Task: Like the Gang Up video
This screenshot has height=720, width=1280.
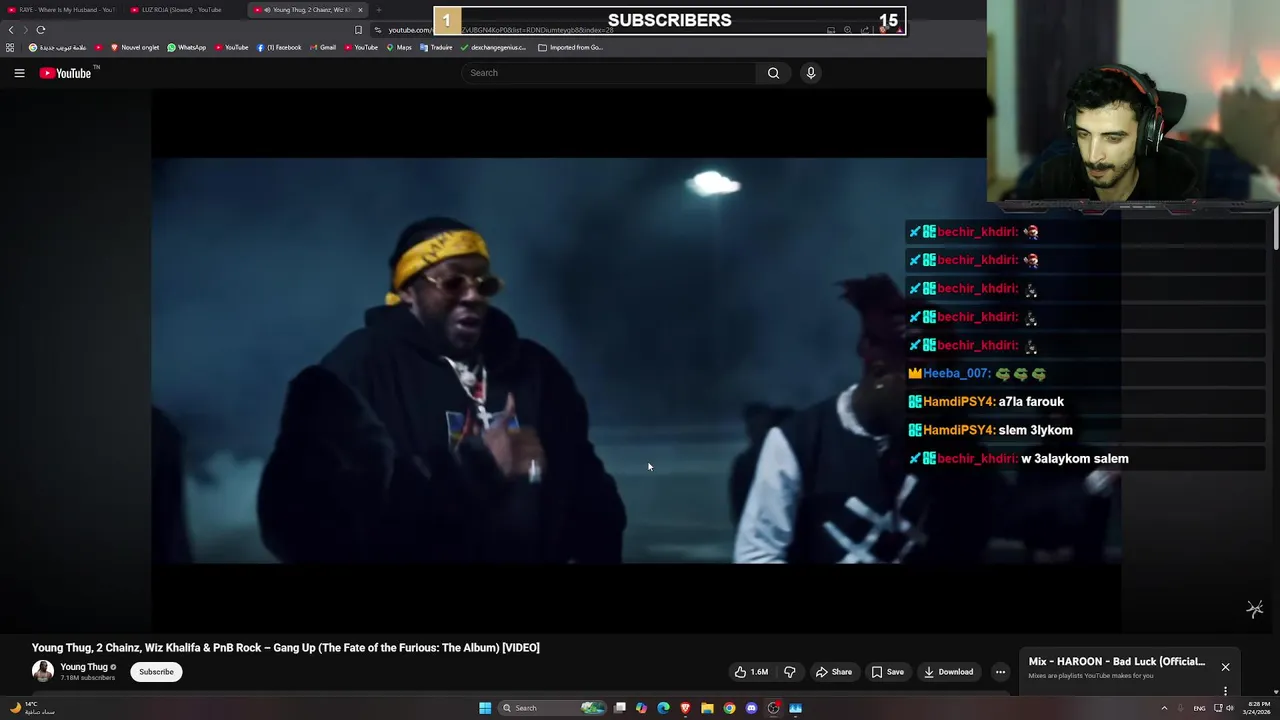Action: (x=751, y=672)
